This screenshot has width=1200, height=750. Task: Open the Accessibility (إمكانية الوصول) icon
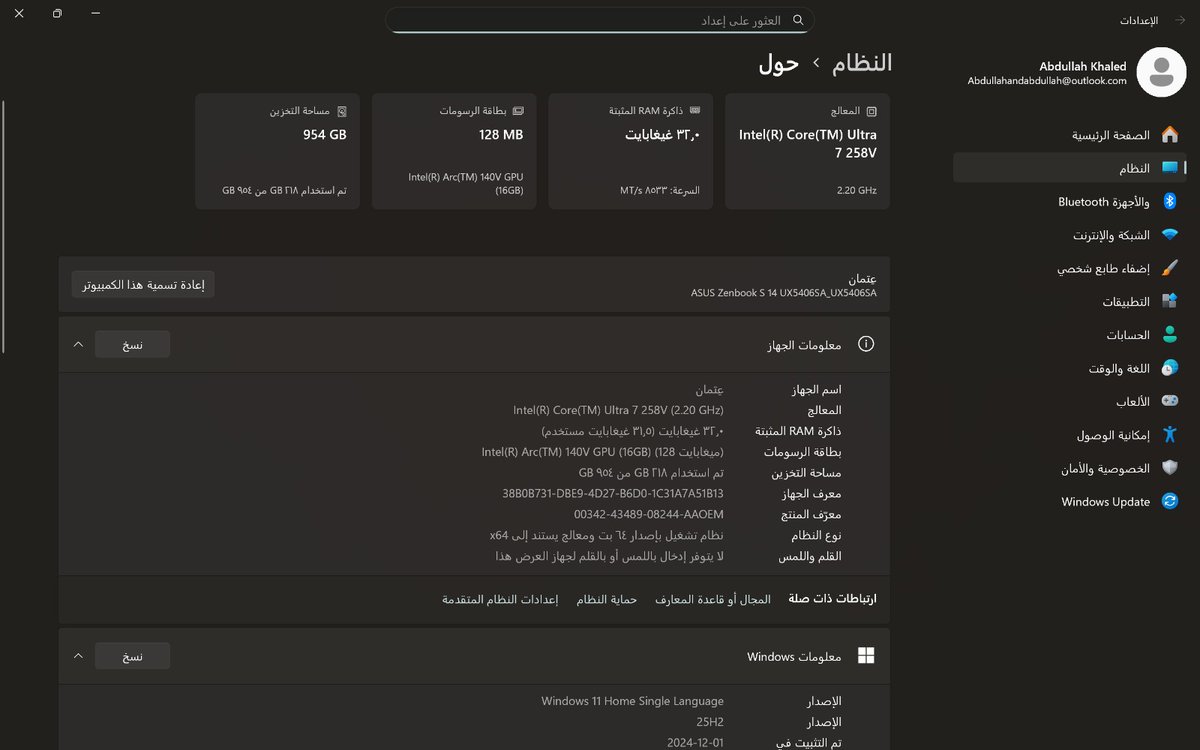(1169, 435)
